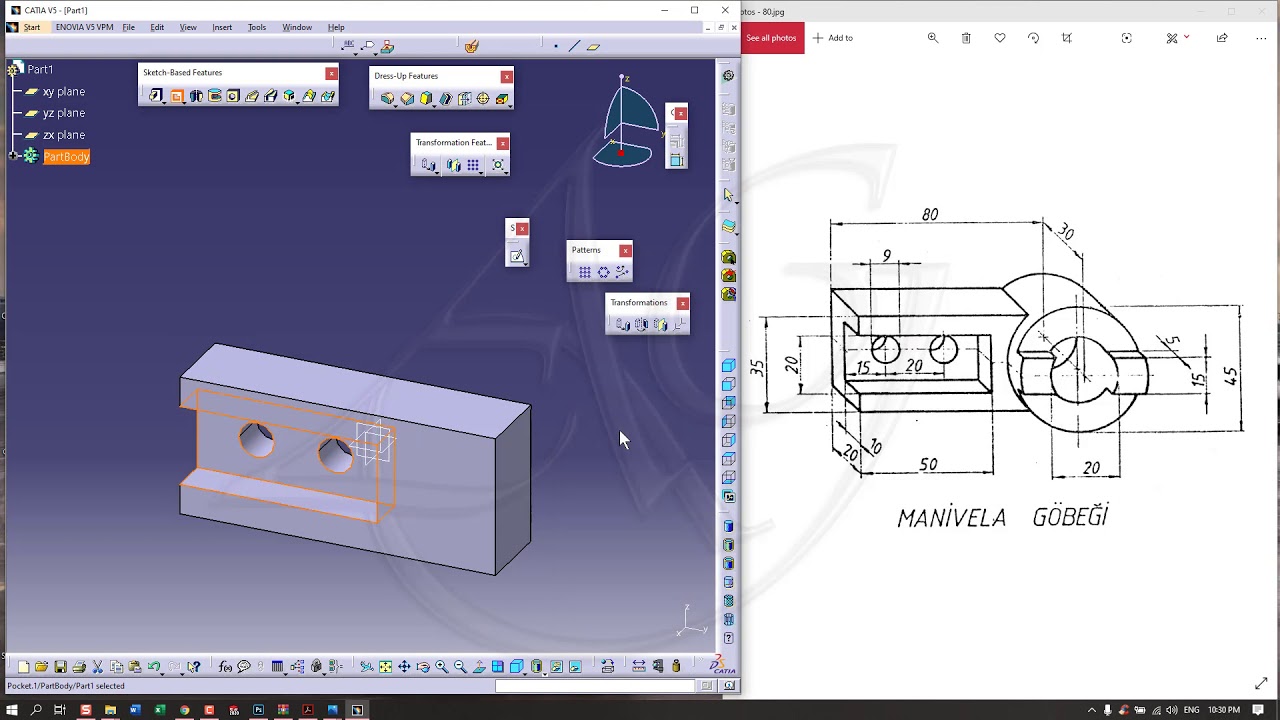Open Edge Fillet sub-options arrow
The height and width of the screenshot is (720, 1280).
tap(396, 105)
